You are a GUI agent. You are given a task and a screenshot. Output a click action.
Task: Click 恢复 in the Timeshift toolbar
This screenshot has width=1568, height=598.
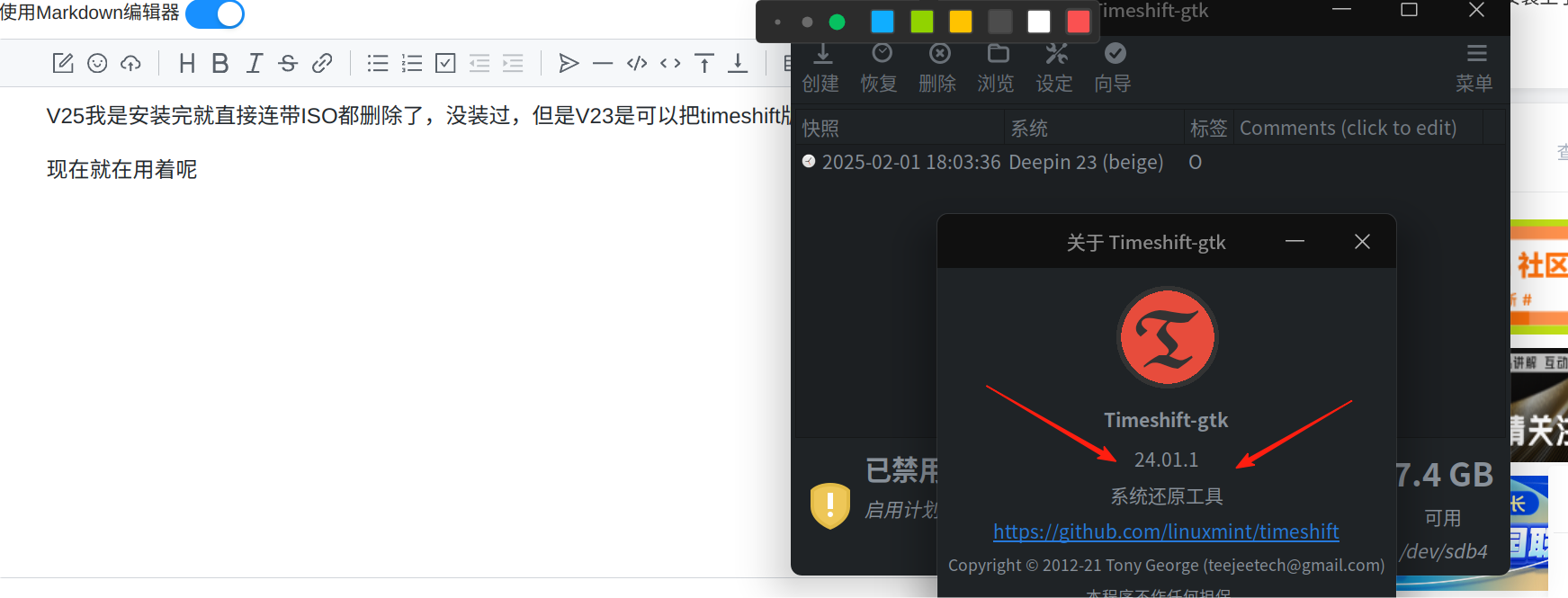pyautogui.click(x=879, y=68)
